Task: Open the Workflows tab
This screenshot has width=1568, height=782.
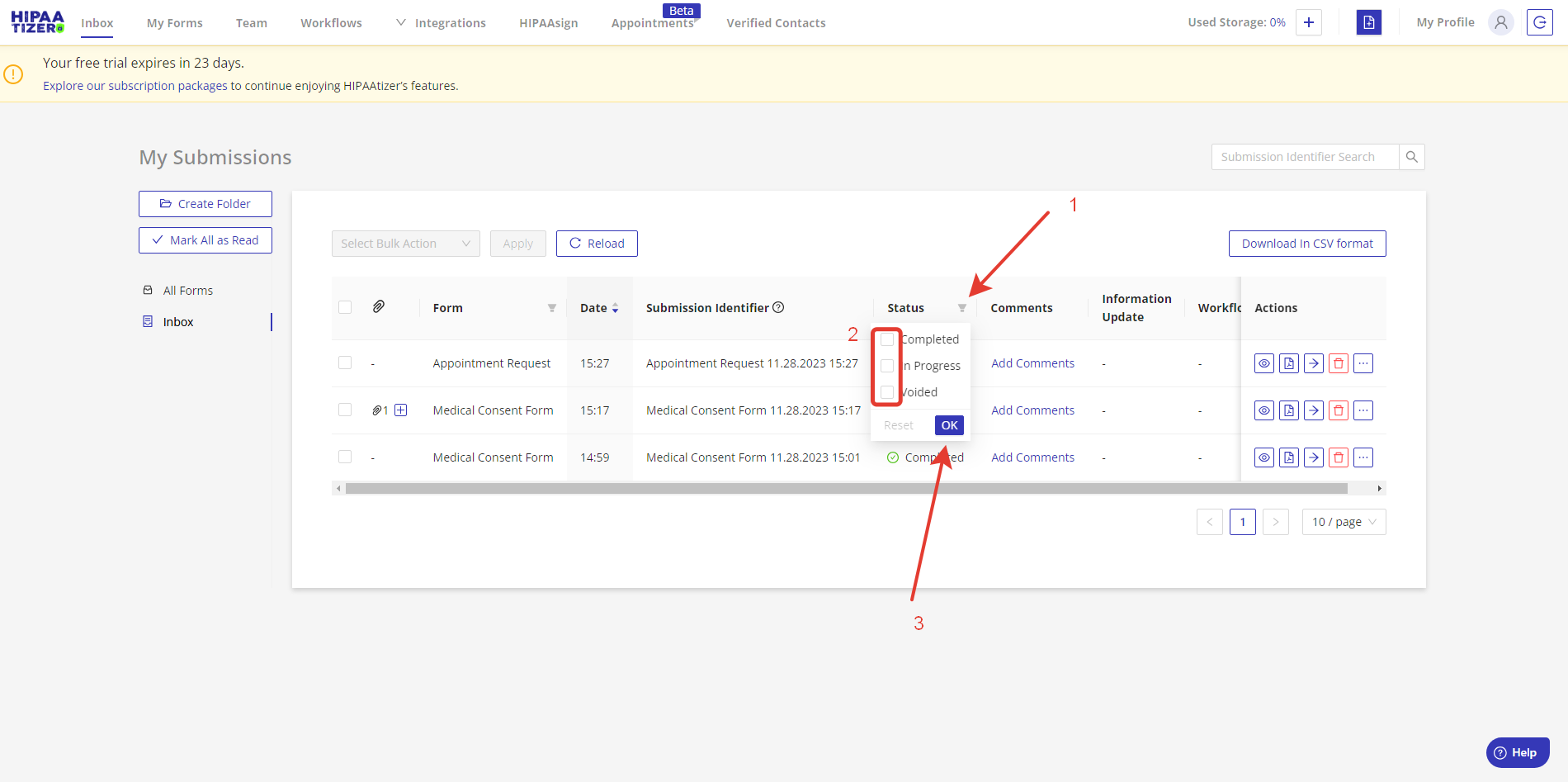Action: (x=331, y=23)
